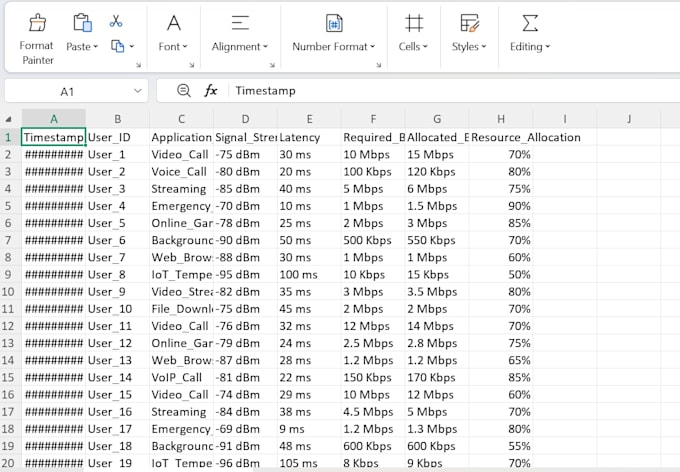This screenshot has height=472, width=680.
Task: Click the Voice_Call cell
Action: (x=181, y=171)
